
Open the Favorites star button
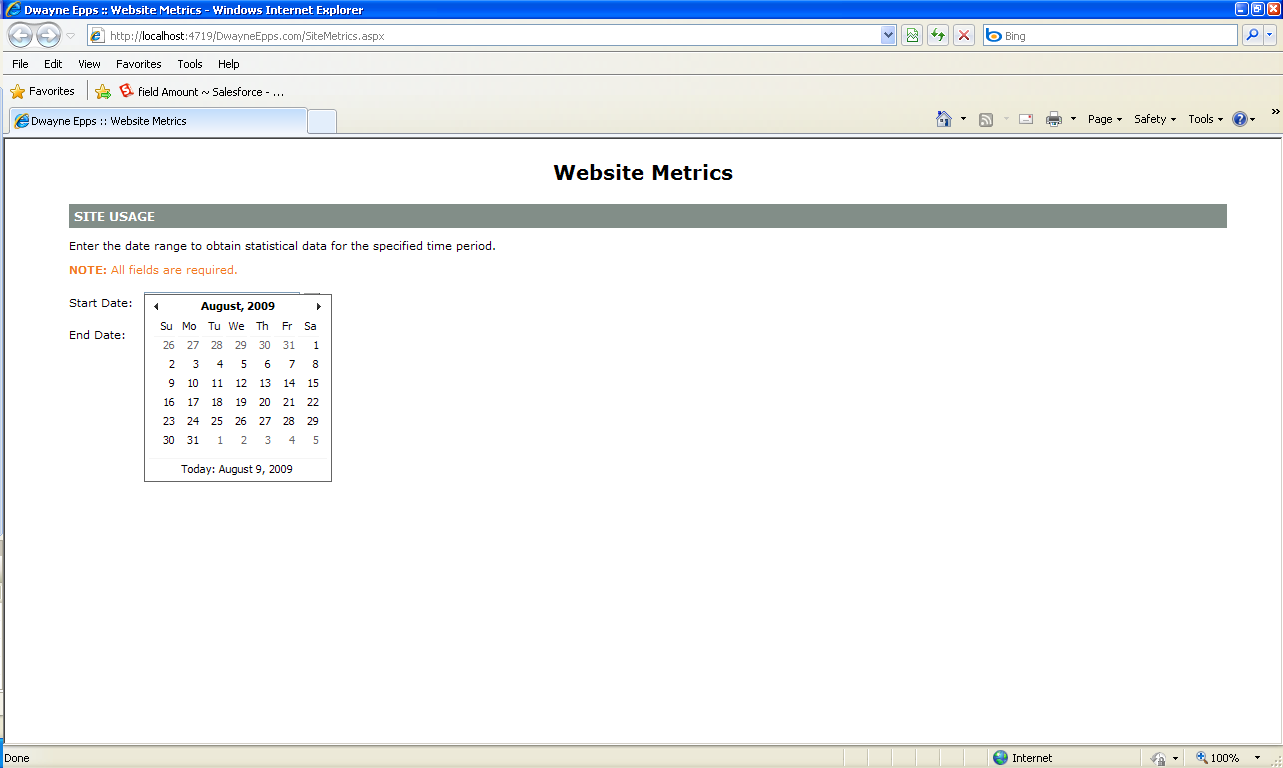42,91
